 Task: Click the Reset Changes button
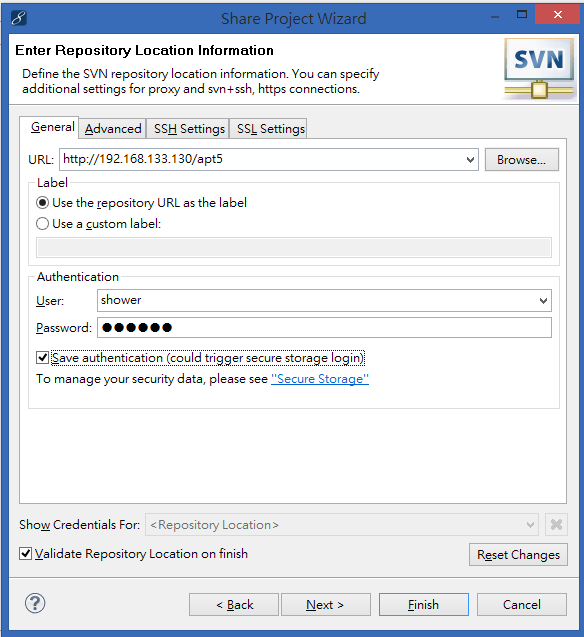coord(518,555)
